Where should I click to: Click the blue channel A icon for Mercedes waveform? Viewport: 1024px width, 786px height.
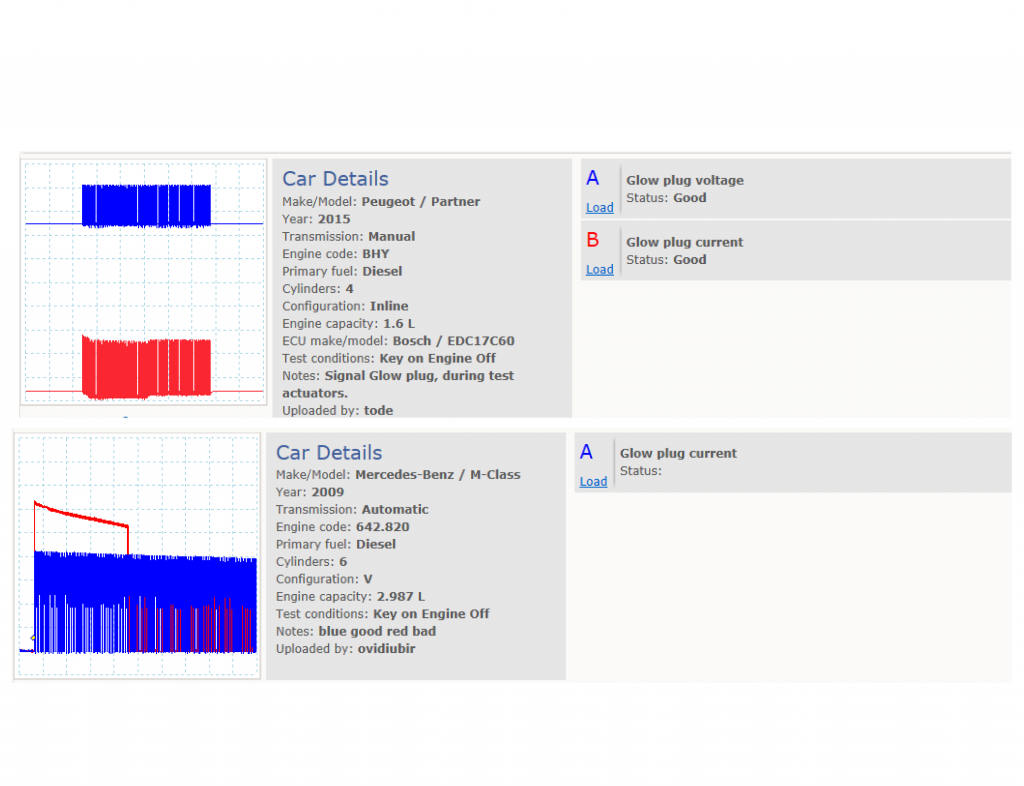click(x=586, y=452)
